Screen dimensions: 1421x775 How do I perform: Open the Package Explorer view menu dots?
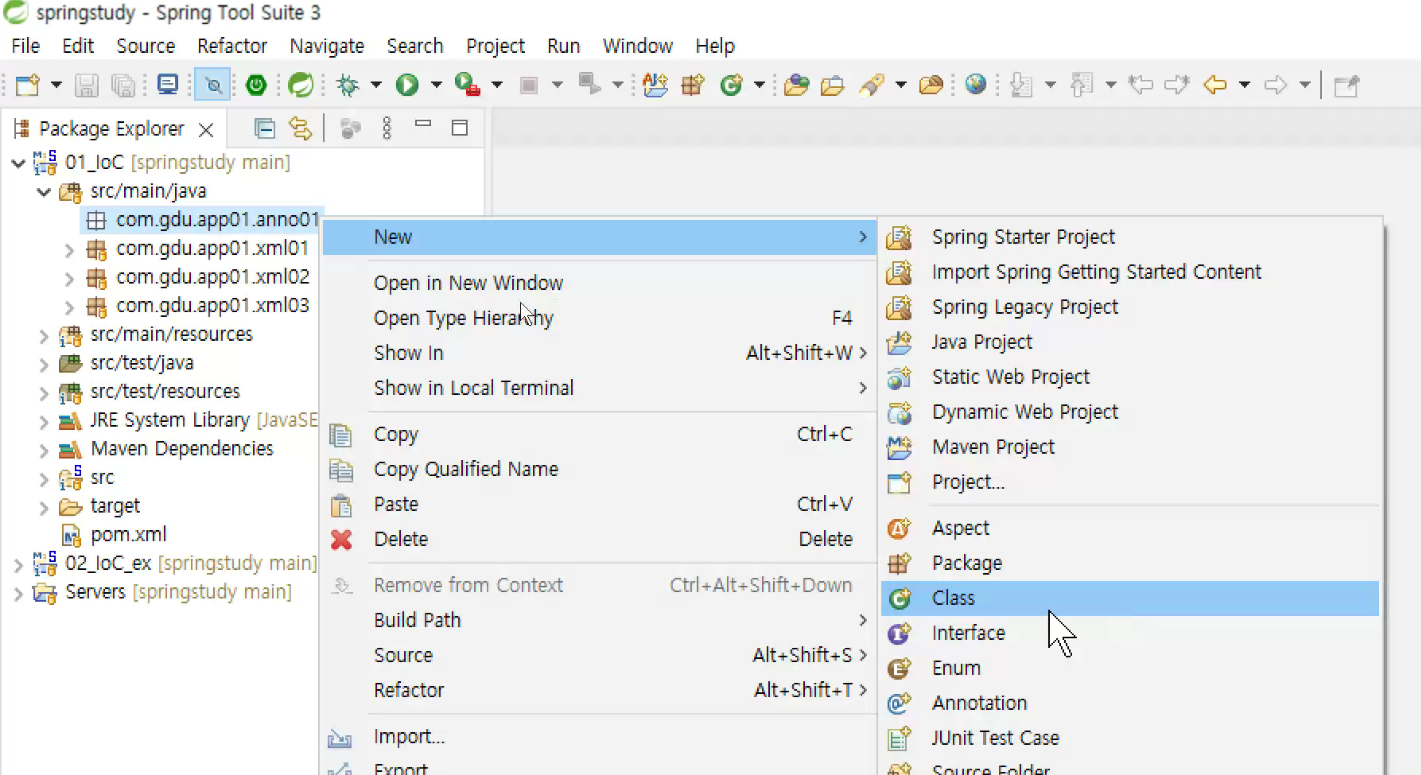pyautogui.click(x=387, y=128)
